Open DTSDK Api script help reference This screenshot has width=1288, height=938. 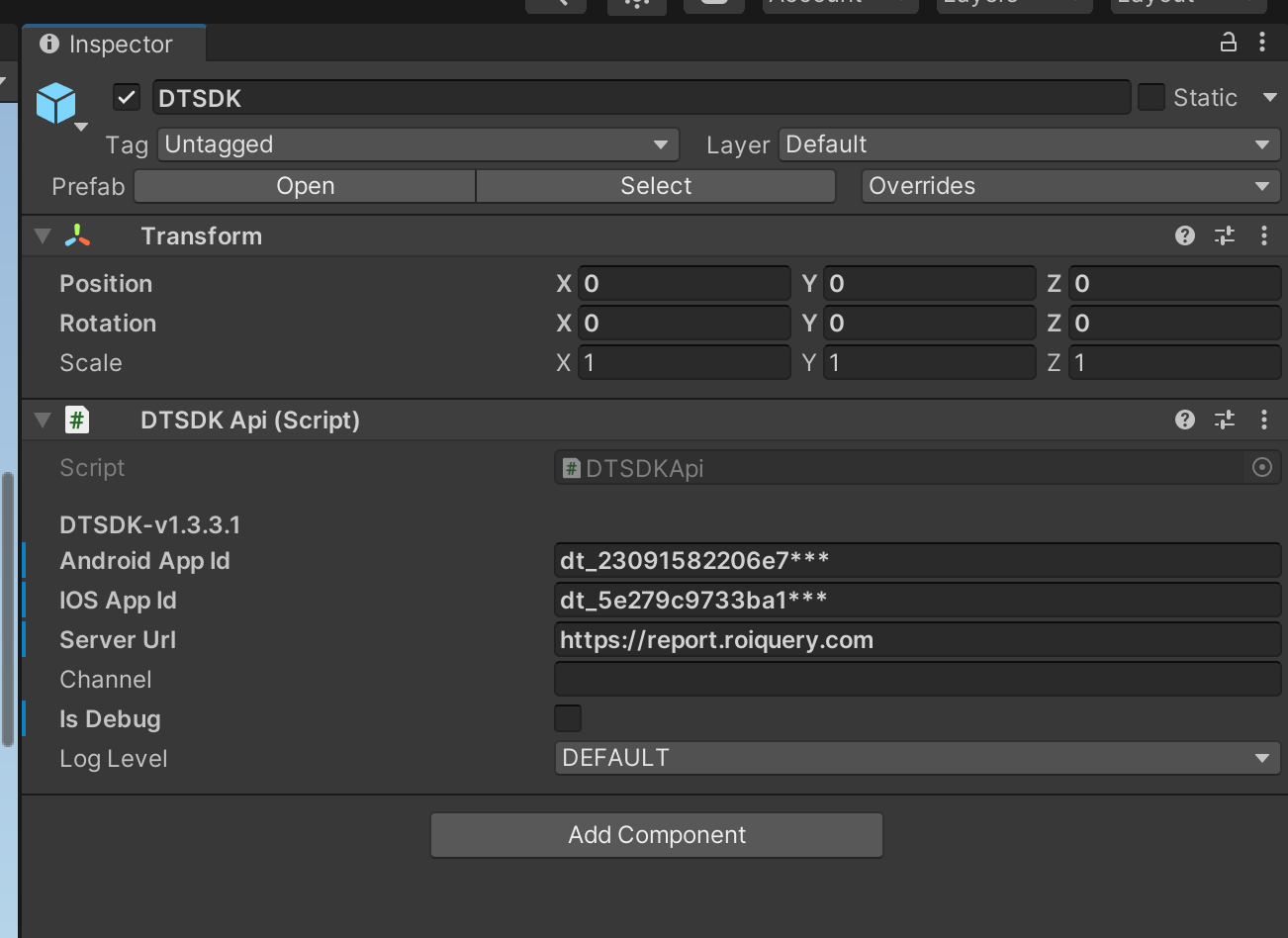(1185, 420)
